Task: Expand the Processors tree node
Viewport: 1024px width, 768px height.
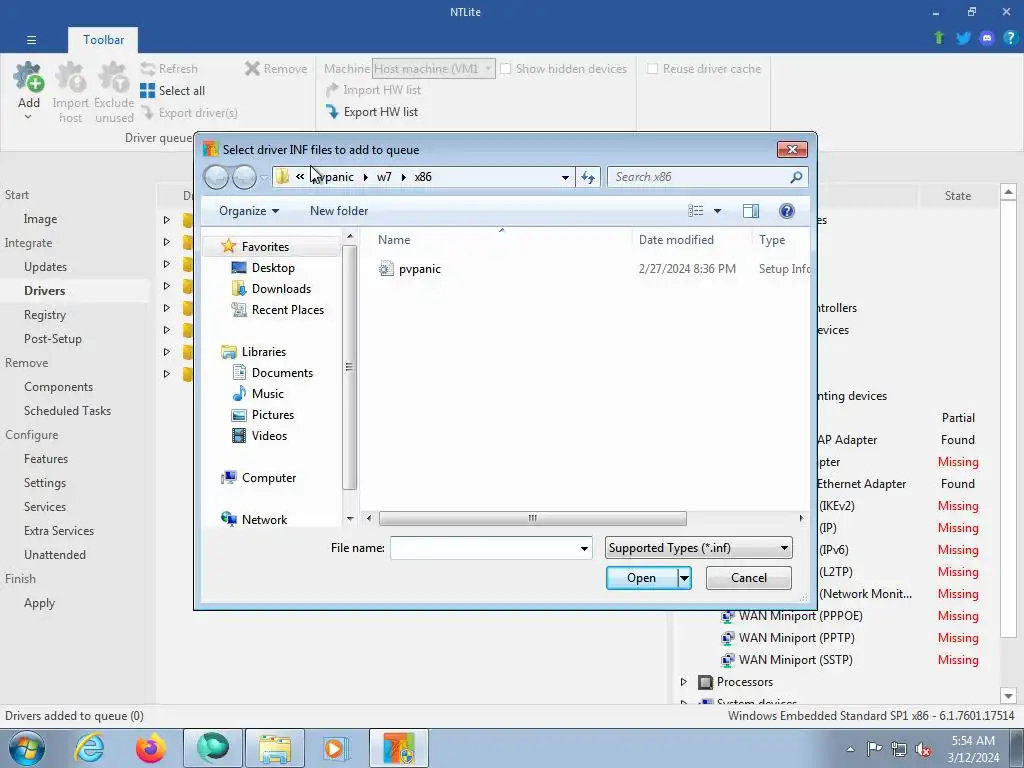Action: [684, 682]
